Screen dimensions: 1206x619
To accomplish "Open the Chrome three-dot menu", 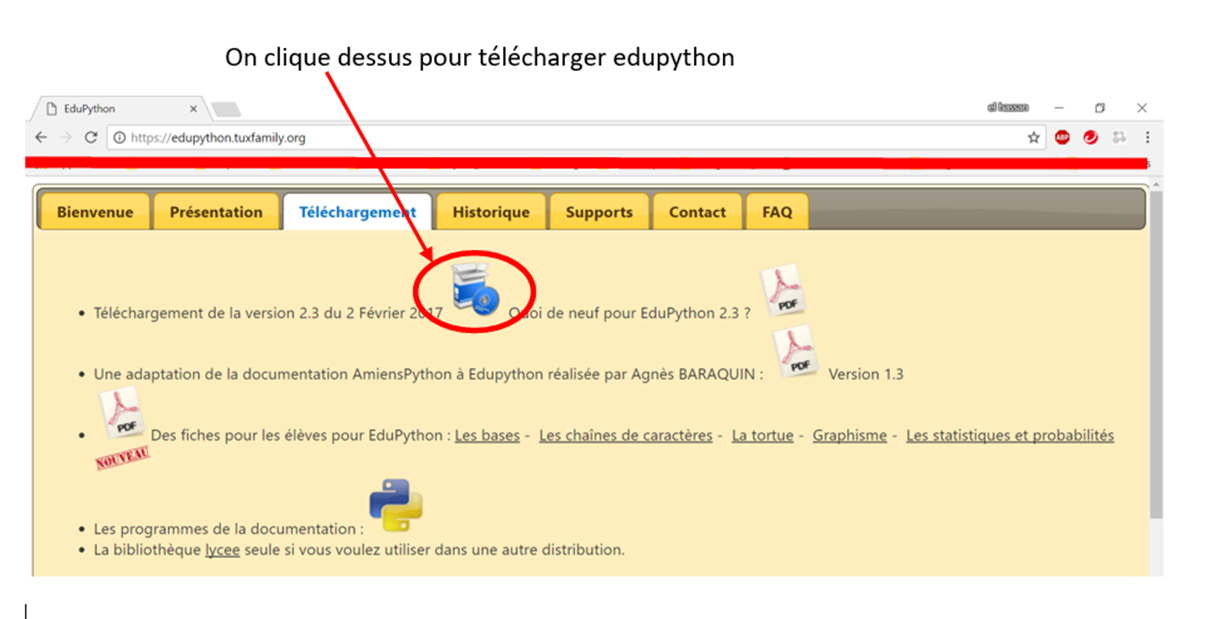I will coord(1147,138).
